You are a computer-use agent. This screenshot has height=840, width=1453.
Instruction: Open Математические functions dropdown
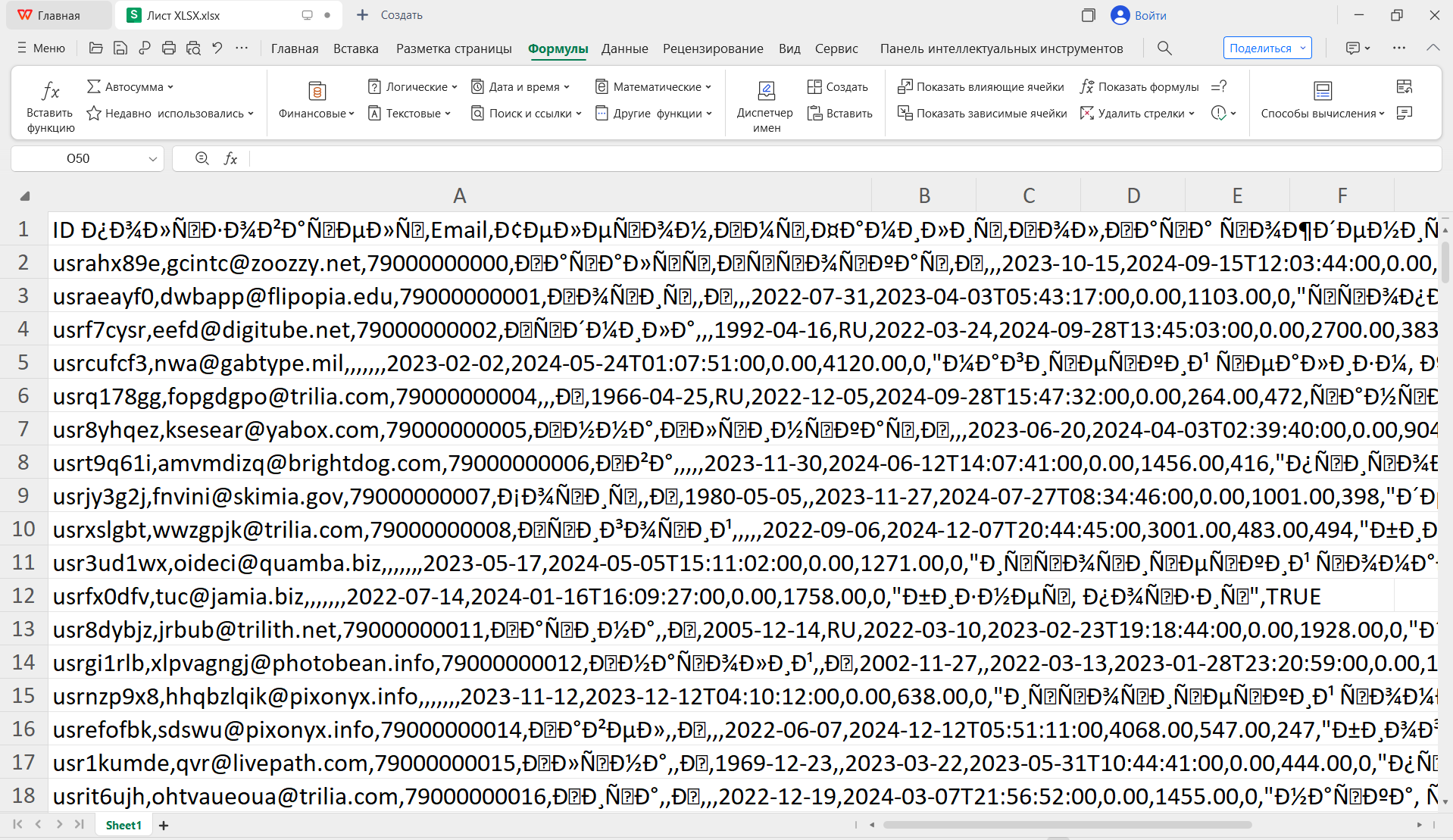click(654, 87)
